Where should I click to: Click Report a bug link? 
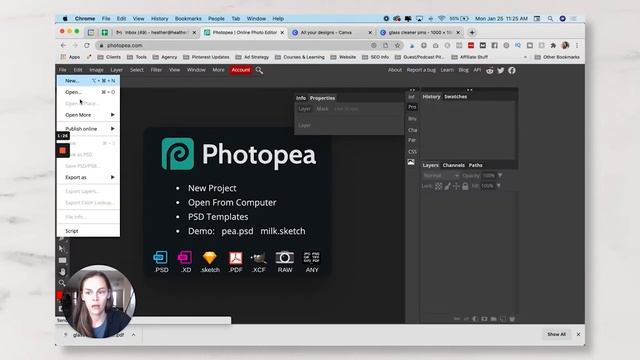tap(421, 70)
